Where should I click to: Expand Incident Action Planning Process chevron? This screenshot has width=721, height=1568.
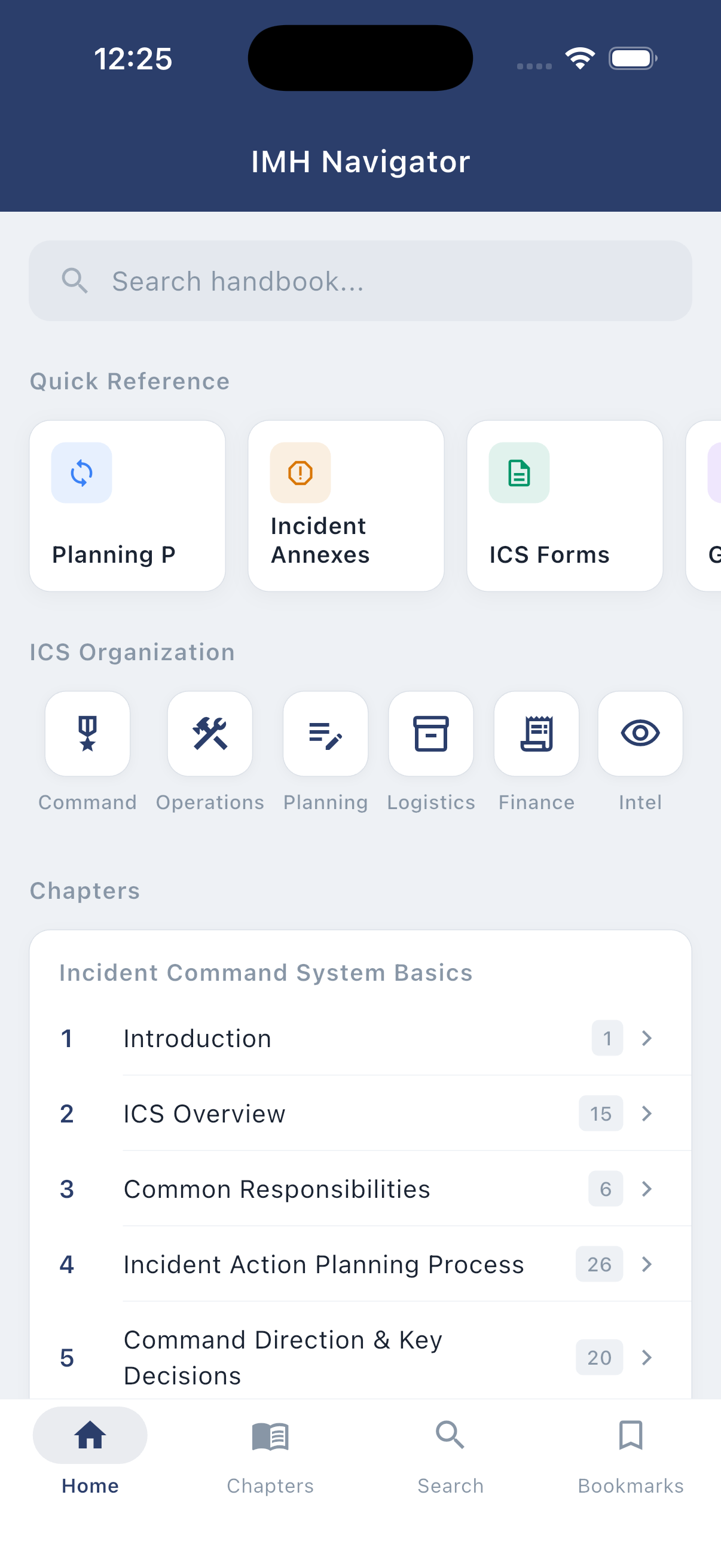[x=646, y=1264]
